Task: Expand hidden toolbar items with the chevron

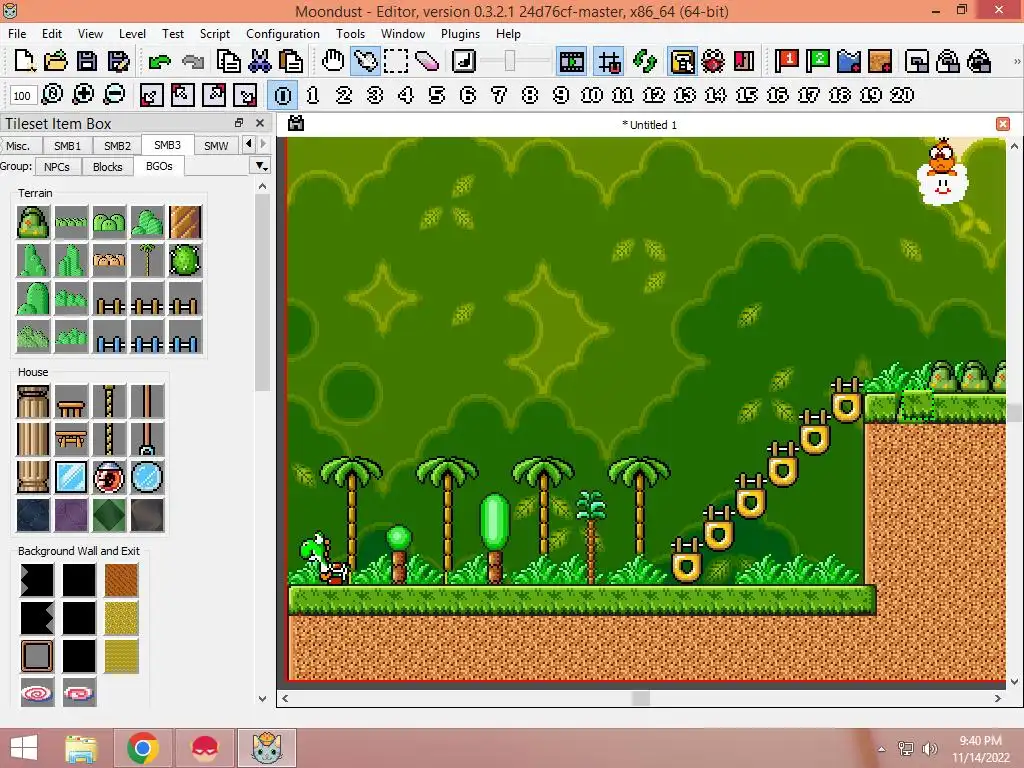Action: tap(1016, 61)
